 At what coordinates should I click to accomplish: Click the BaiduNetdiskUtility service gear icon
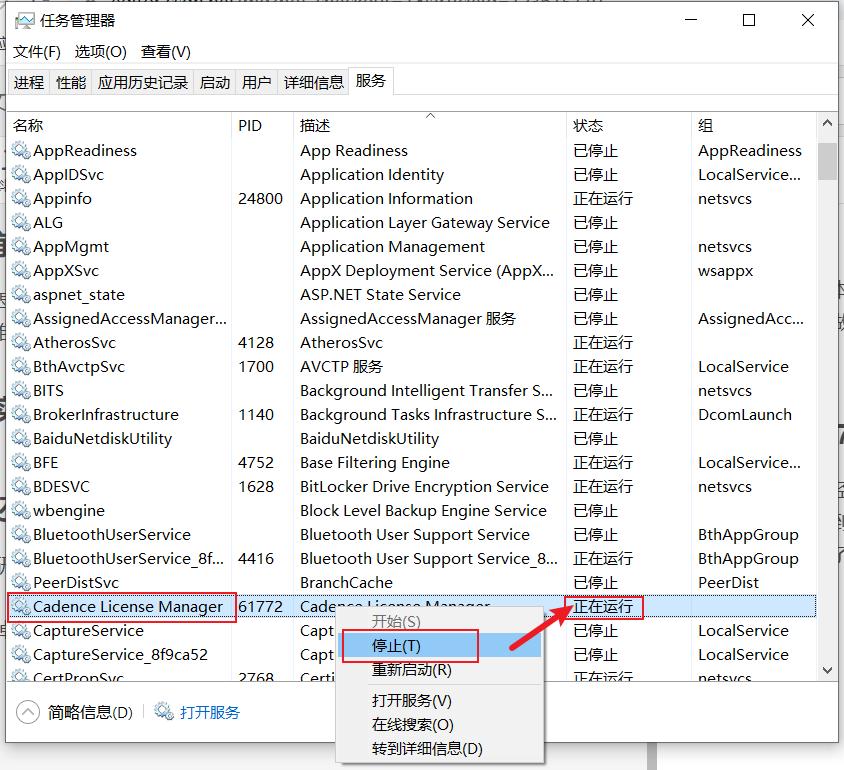pyautogui.click(x=21, y=439)
